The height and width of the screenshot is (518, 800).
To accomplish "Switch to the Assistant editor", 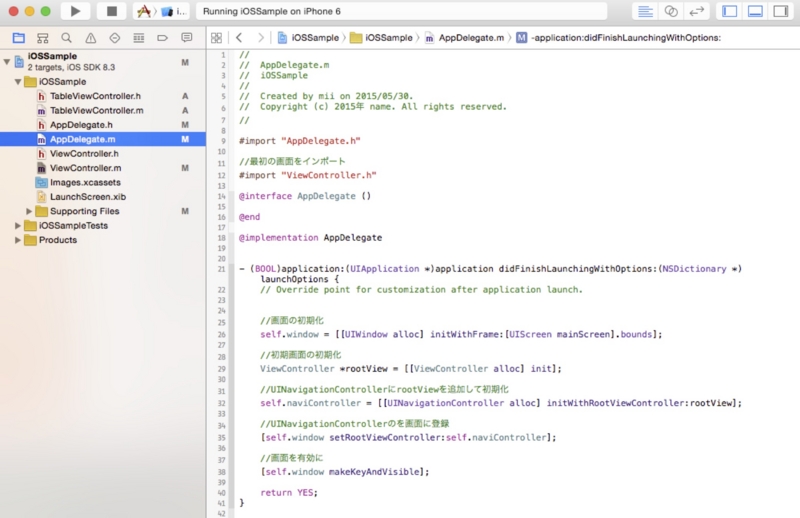I will click(671, 11).
